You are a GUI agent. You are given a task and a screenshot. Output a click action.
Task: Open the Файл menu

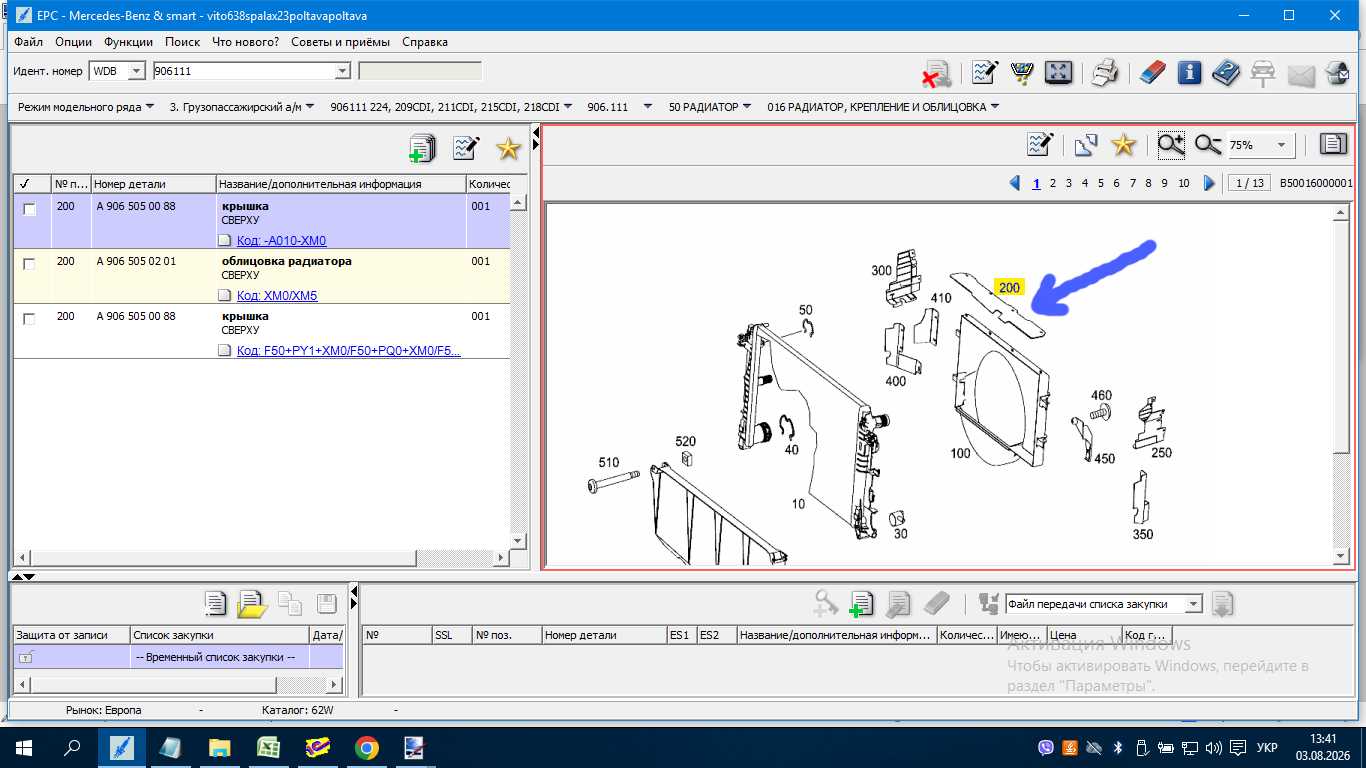click(x=29, y=42)
